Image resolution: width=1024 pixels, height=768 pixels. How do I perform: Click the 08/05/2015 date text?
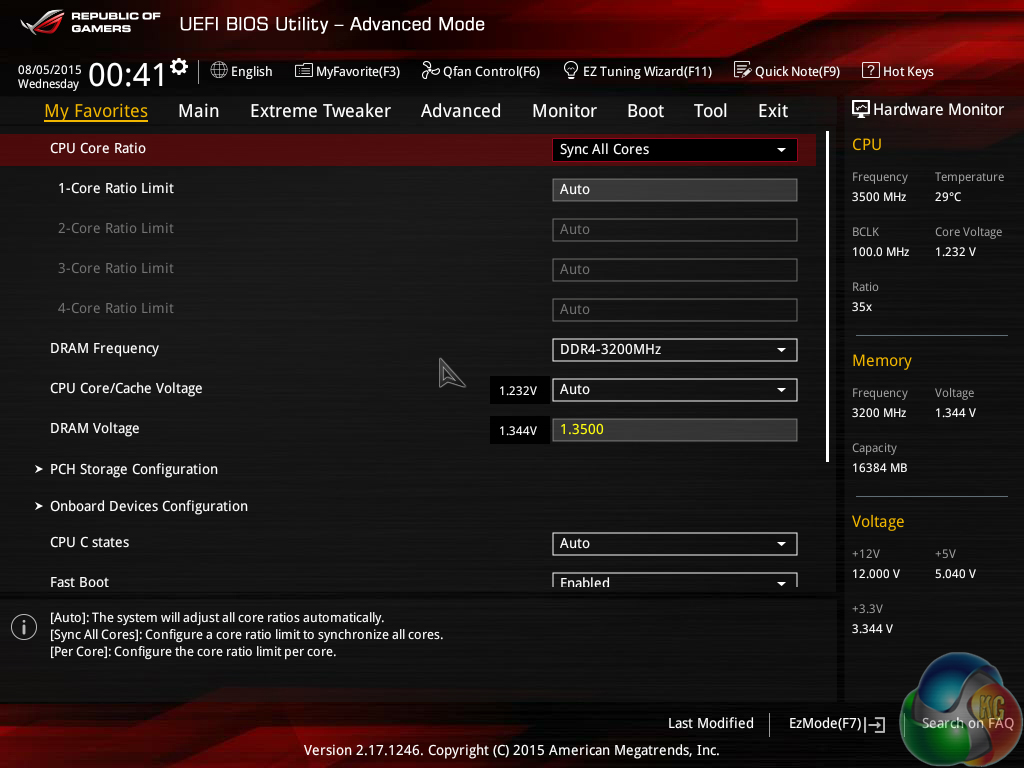50,69
